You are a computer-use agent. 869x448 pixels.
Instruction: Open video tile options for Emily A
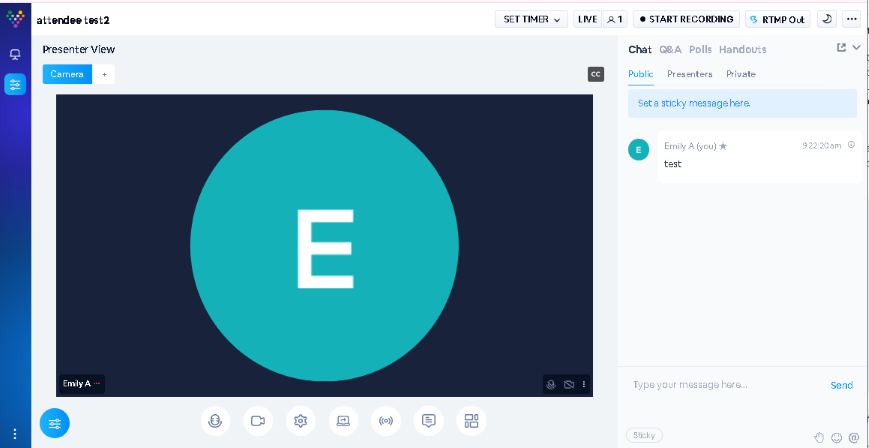point(584,384)
